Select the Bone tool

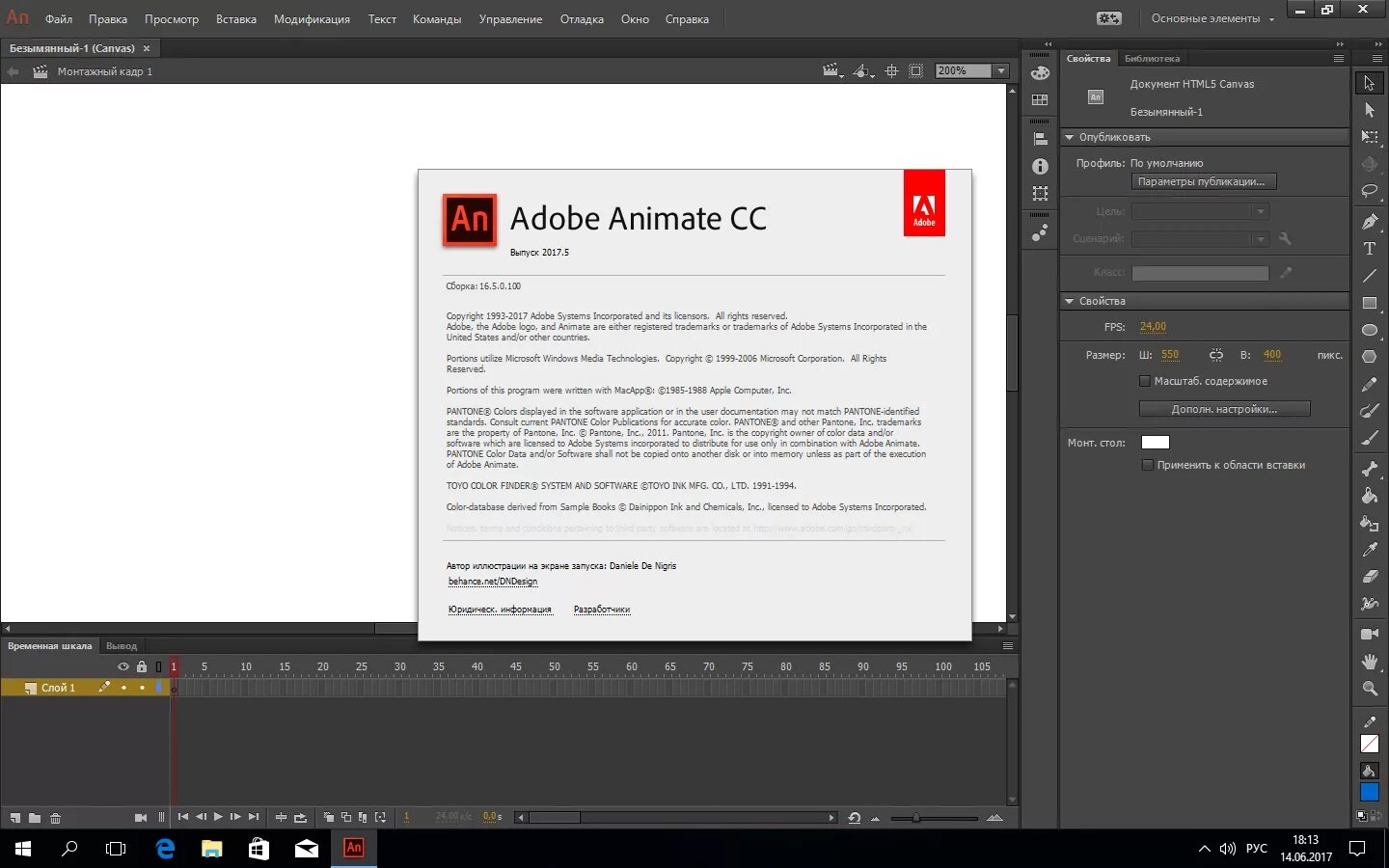[x=1370, y=469]
